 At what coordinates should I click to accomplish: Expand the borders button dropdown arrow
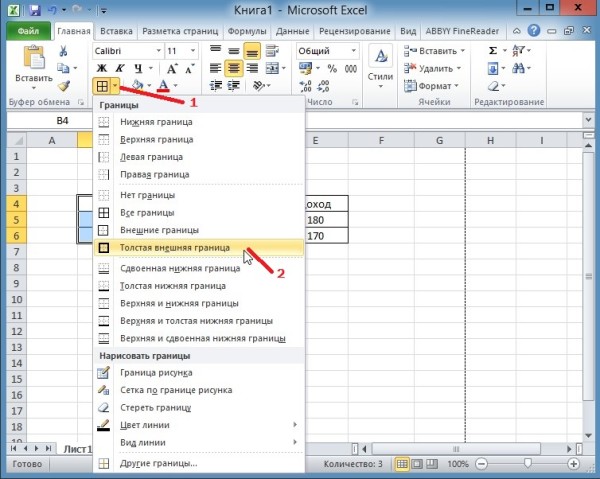(115, 86)
